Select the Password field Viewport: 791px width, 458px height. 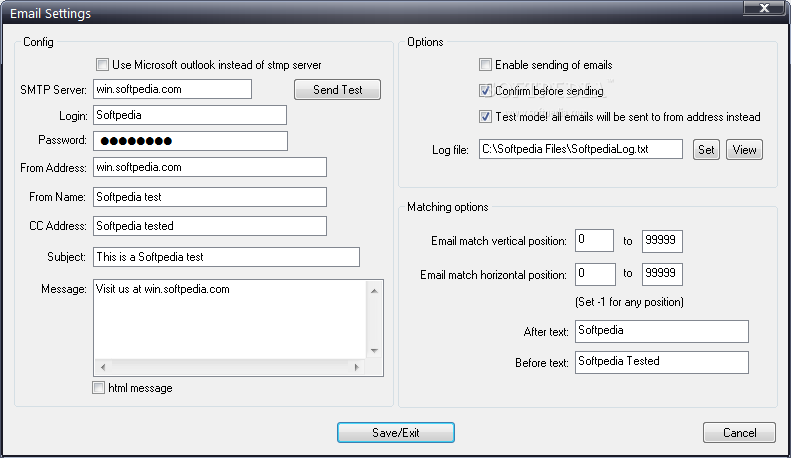(x=190, y=141)
